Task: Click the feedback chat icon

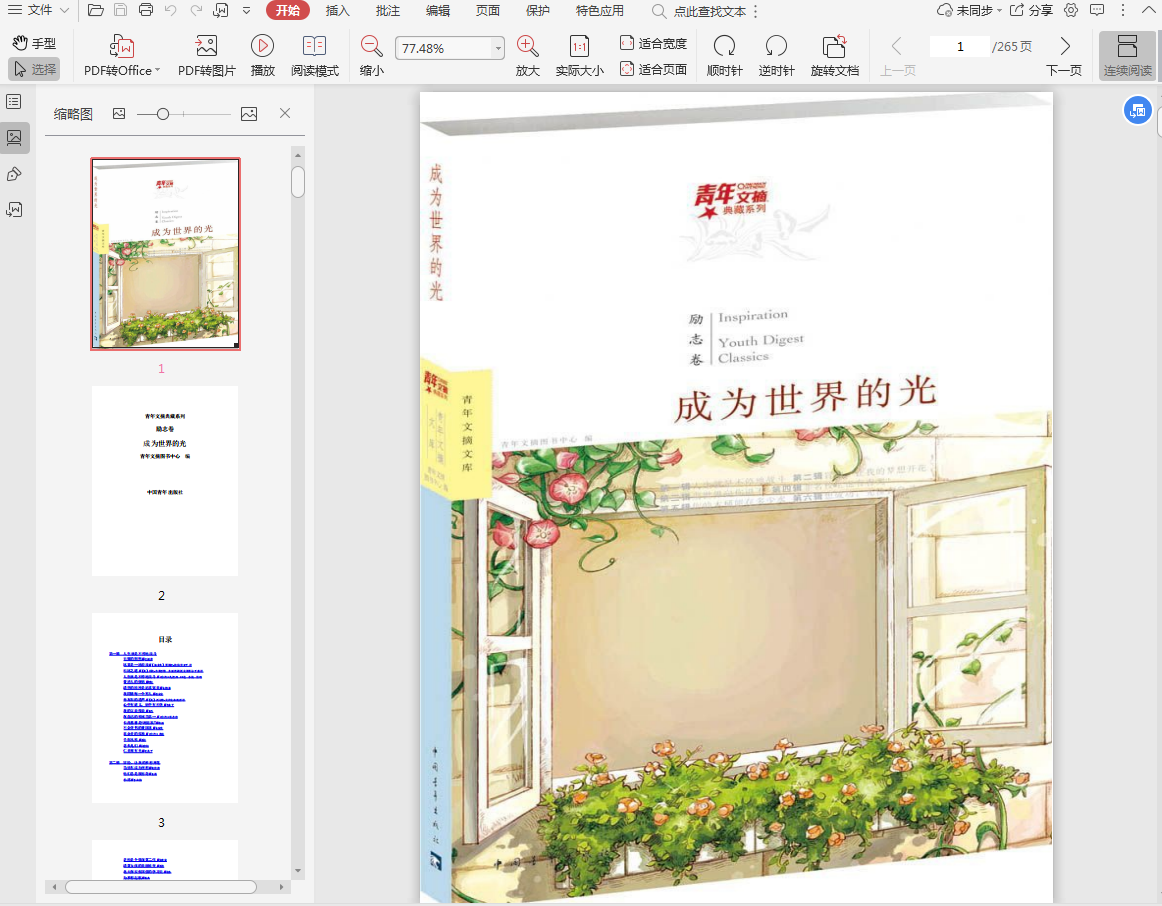Action: pyautogui.click(x=1097, y=10)
